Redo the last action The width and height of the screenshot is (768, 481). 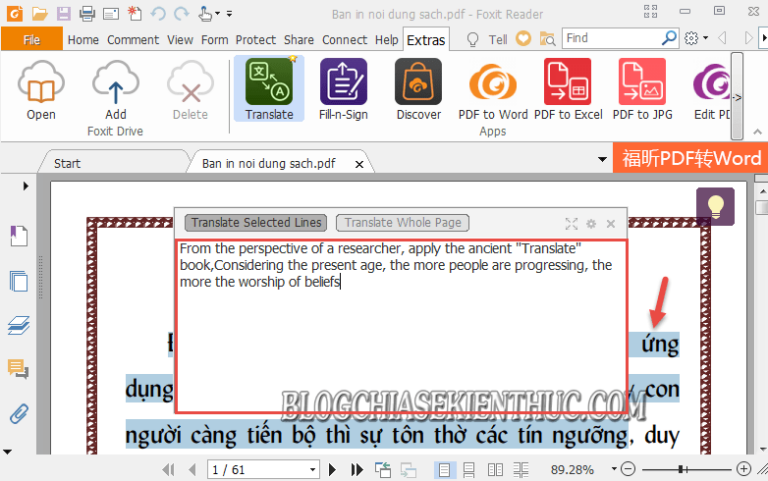coord(182,14)
